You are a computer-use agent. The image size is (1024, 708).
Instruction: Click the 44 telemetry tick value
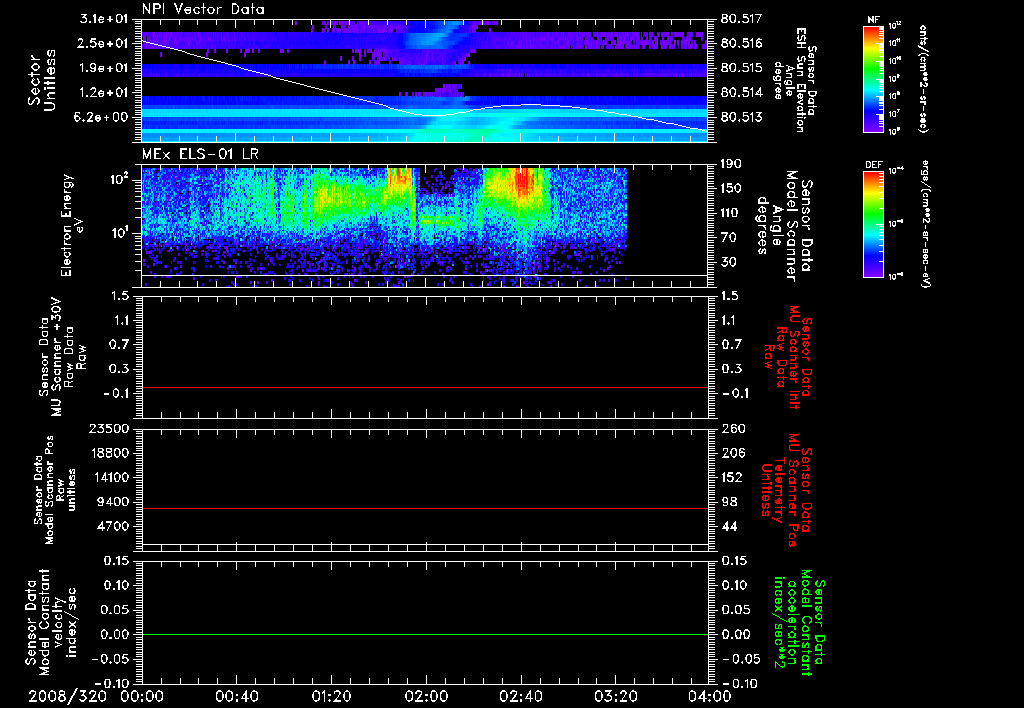pos(729,526)
